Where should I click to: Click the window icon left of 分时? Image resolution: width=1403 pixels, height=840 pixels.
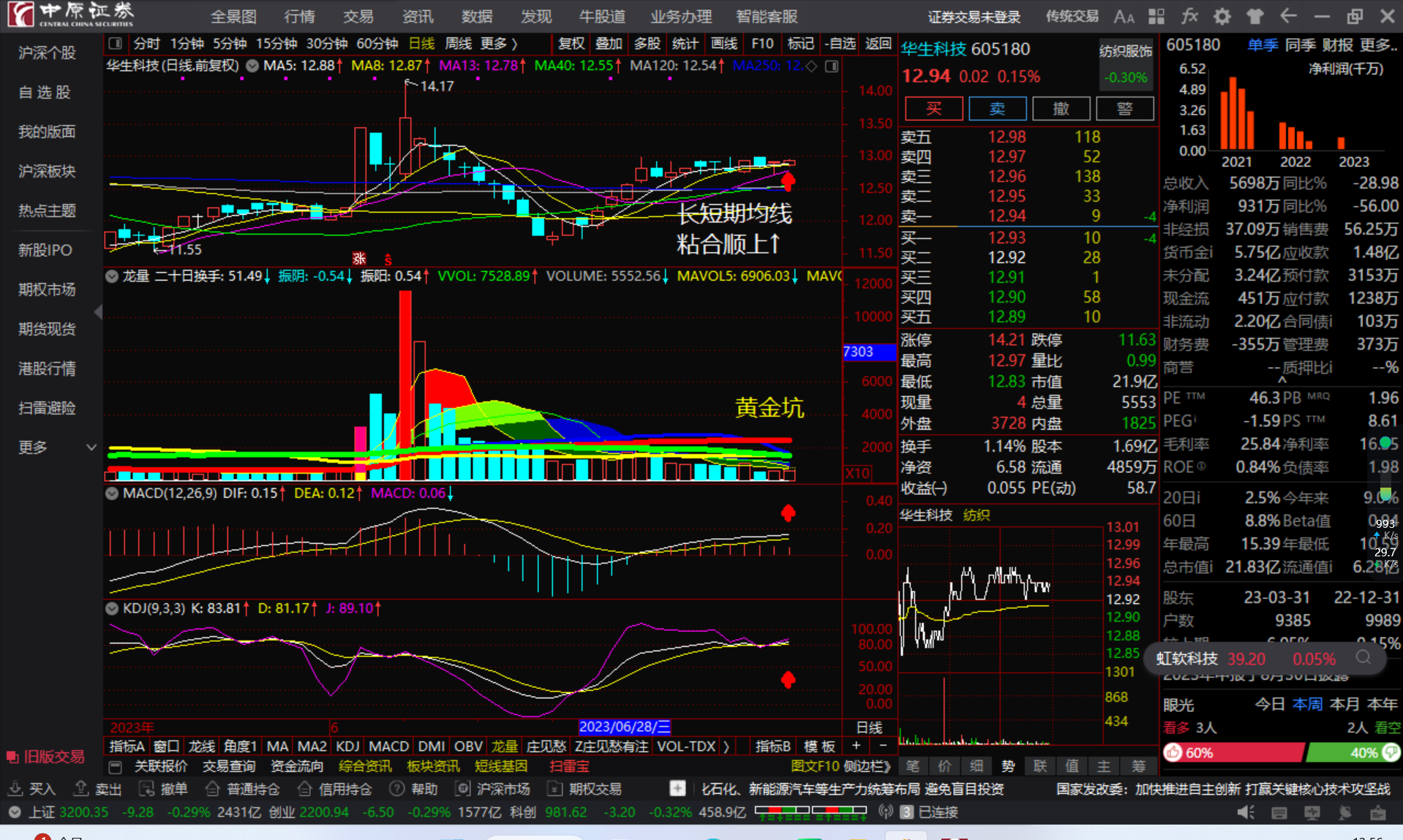coord(116,44)
